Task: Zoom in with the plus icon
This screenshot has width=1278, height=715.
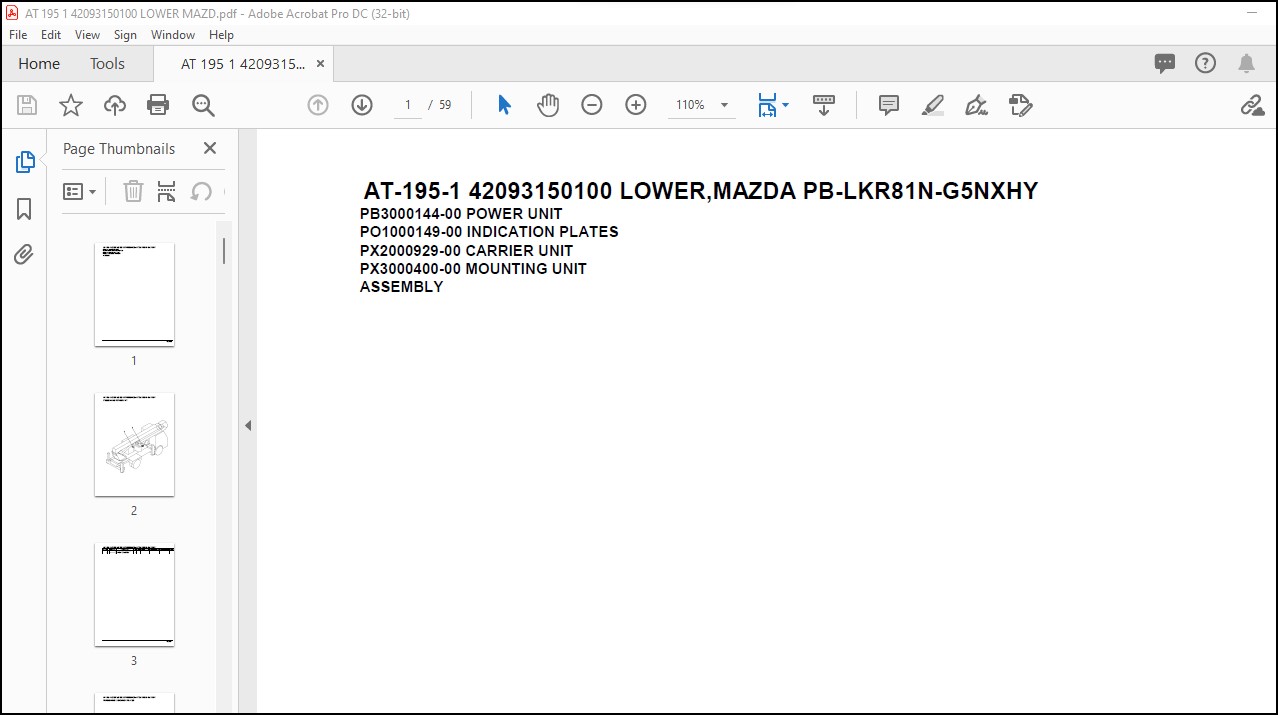Action: coord(636,105)
